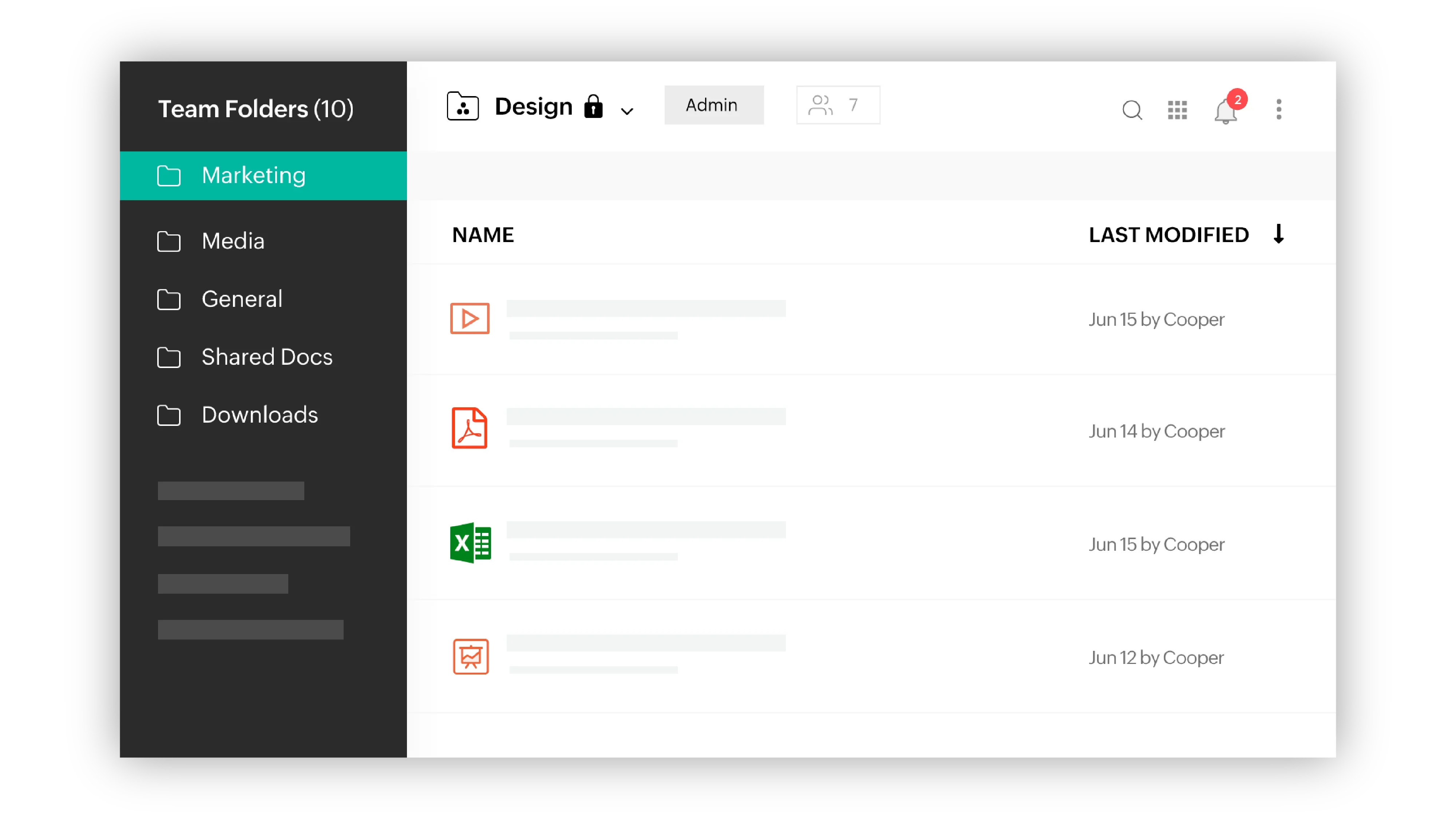Click the Shared Docs folder icon
The image size is (1456, 819).
[169, 358]
